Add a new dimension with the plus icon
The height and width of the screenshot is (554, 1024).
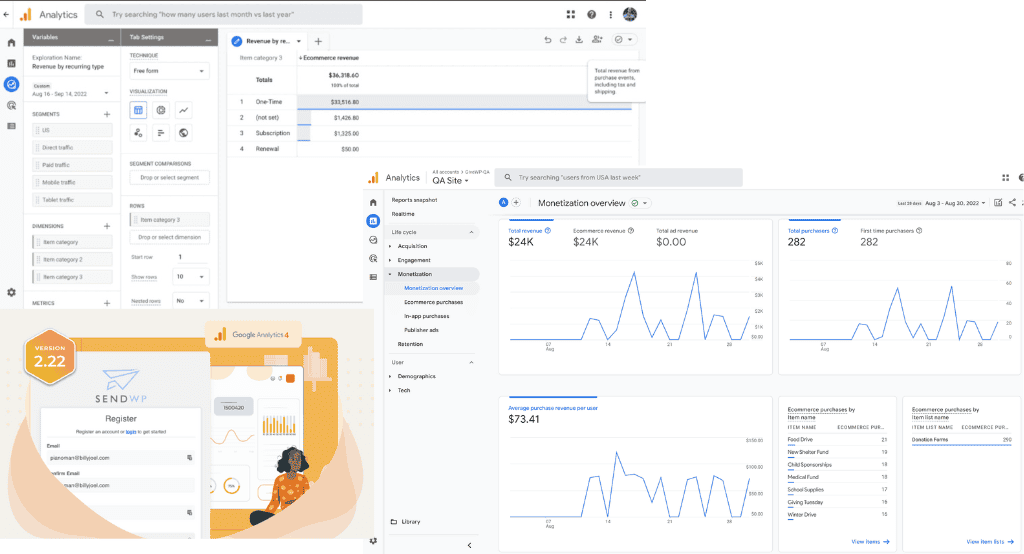pos(107,226)
